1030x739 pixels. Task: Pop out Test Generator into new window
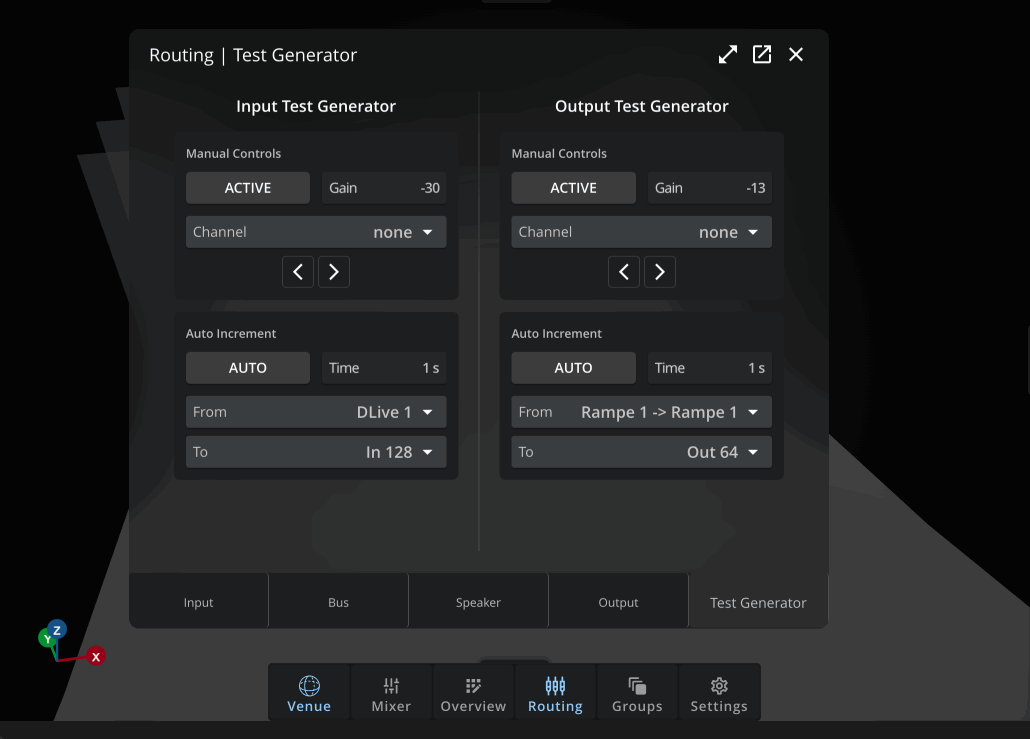[x=761, y=55]
